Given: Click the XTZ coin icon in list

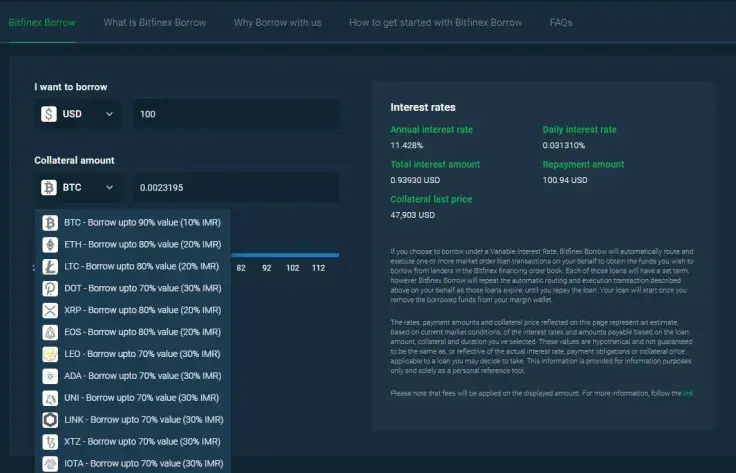Looking at the screenshot, I should 50,442.
